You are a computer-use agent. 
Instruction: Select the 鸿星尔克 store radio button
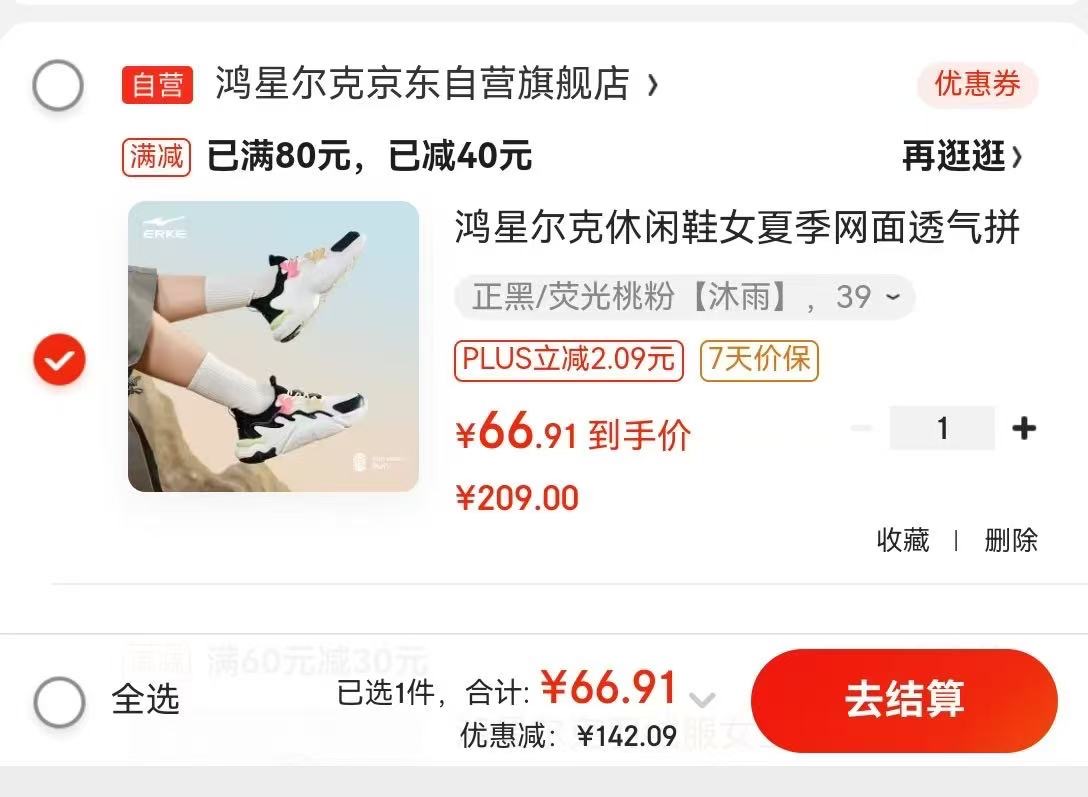(x=58, y=85)
